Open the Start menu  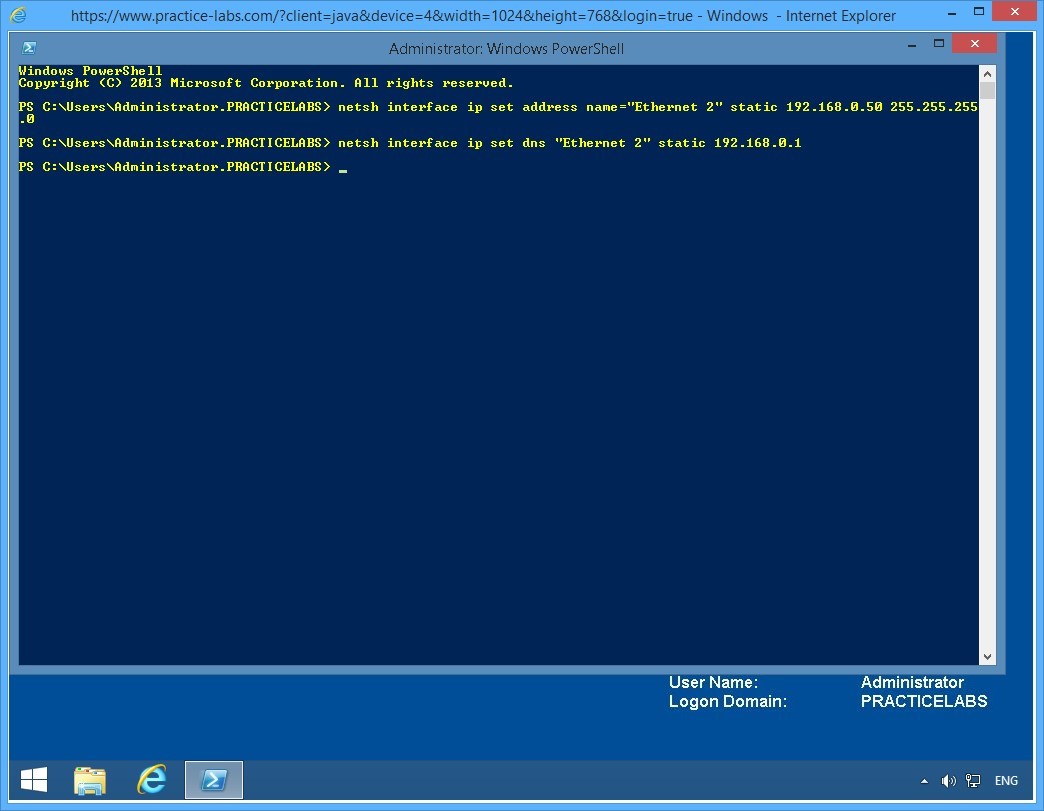point(33,779)
